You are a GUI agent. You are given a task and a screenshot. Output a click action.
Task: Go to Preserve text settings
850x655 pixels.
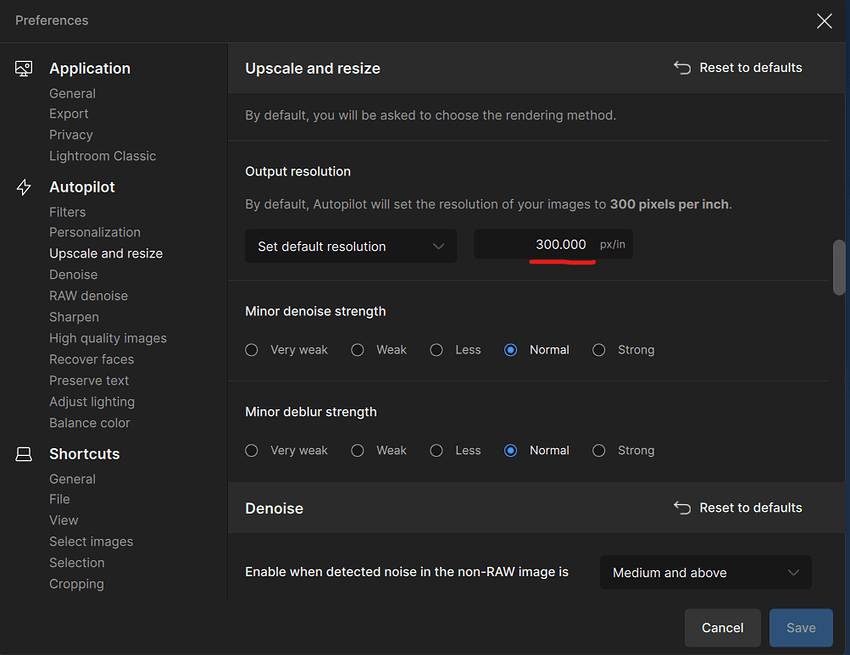[89, 381]
